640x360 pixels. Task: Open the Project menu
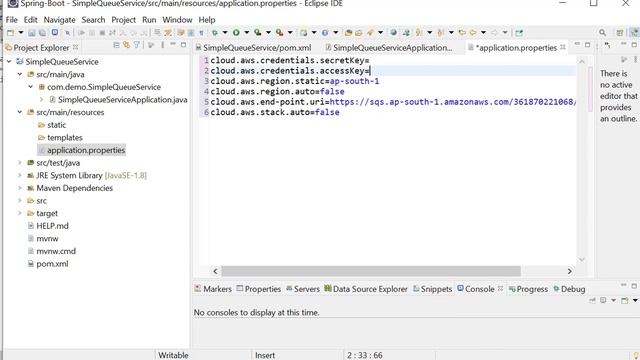pos(123,20)
